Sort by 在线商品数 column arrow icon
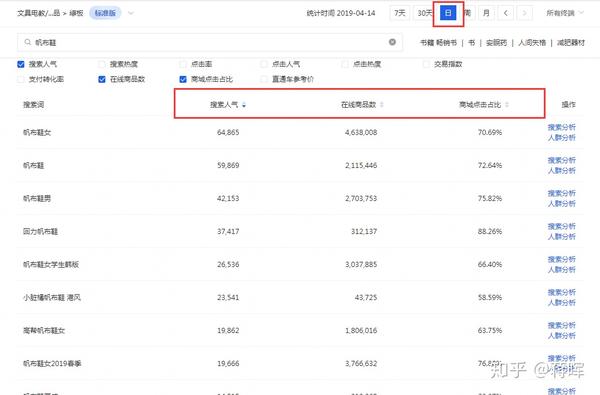 click(382, 104)
